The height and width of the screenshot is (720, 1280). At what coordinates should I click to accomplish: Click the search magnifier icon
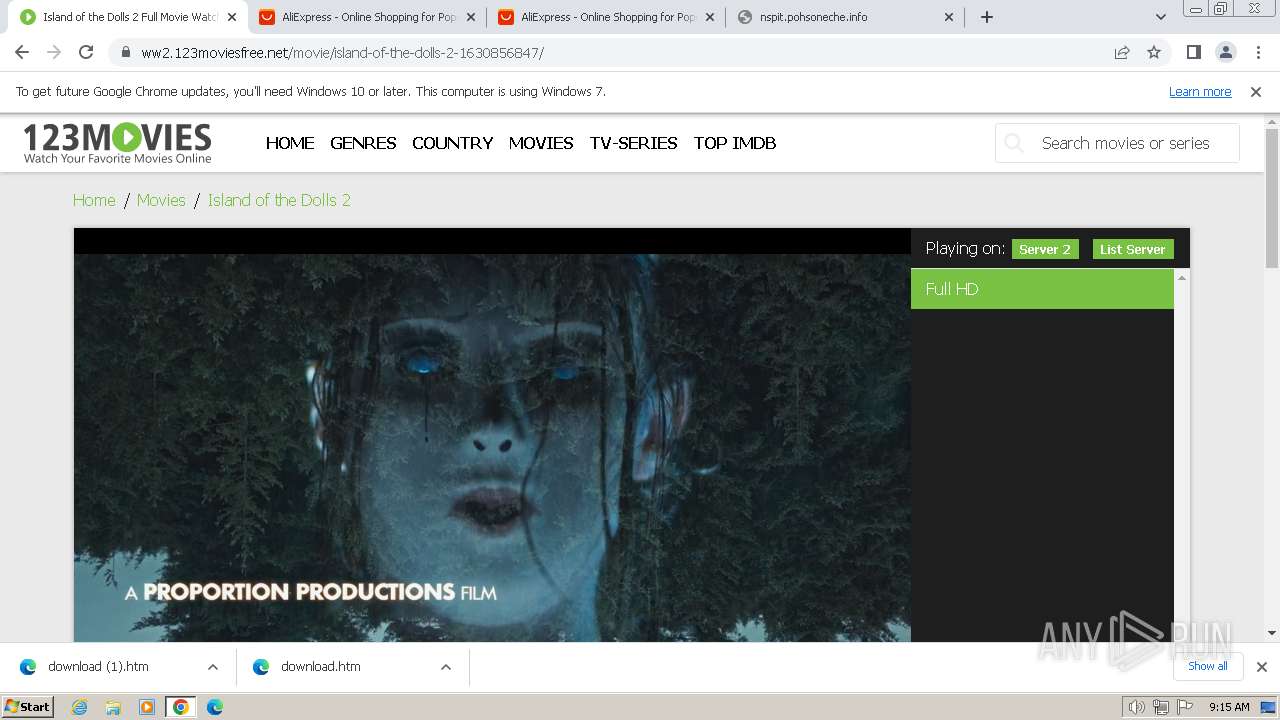[x=1014, y=143]
